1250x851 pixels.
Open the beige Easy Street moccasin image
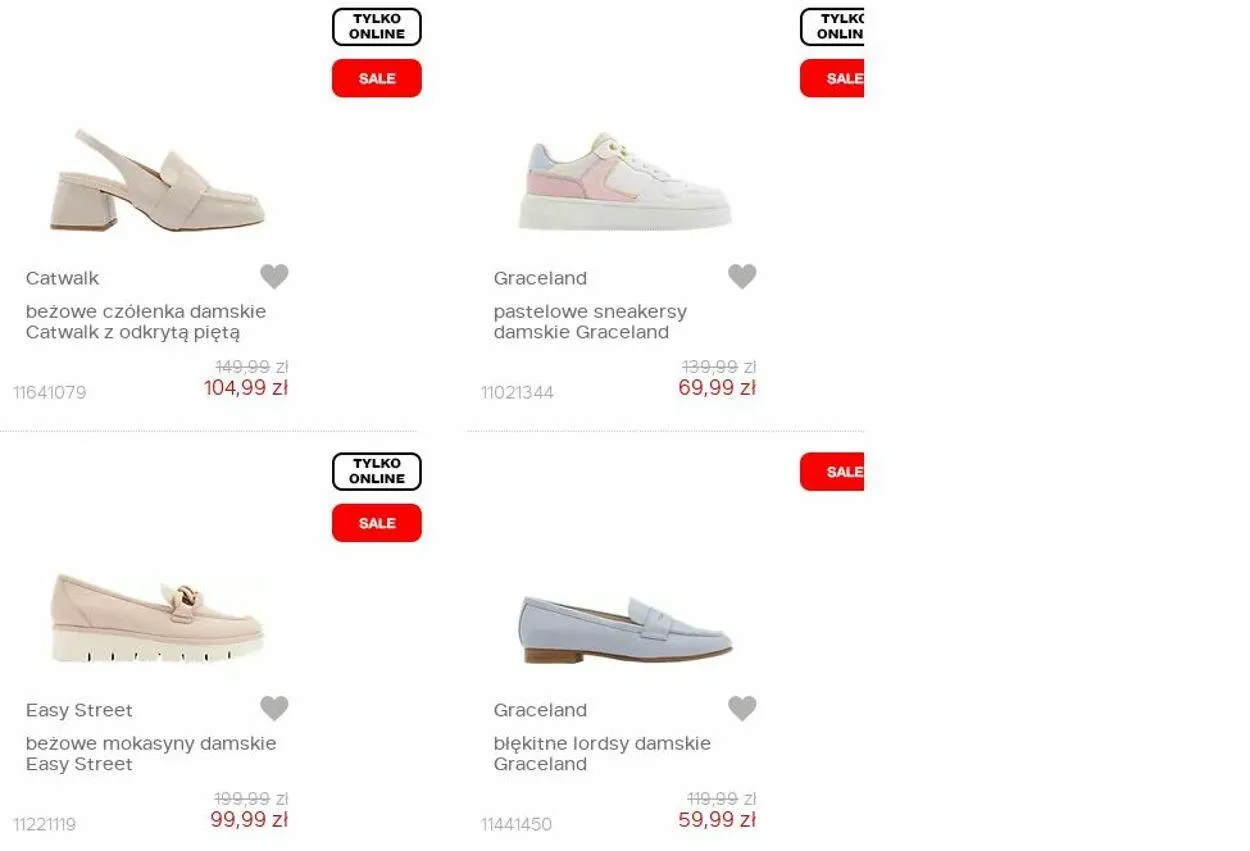(158, 618)
